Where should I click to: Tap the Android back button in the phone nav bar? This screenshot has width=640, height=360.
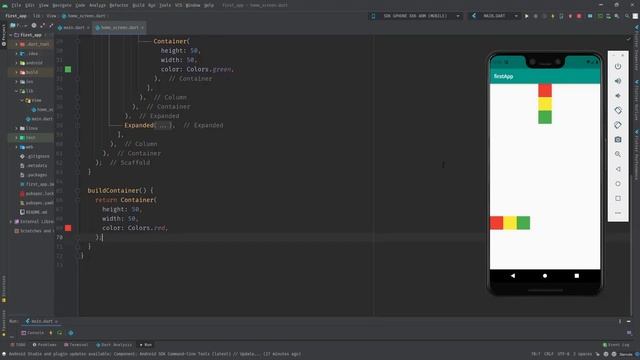(513, 276)
